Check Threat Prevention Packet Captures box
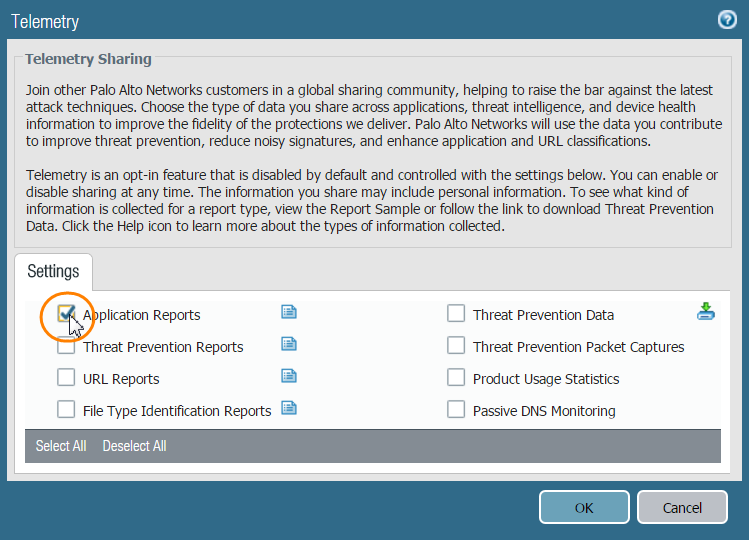 (456, 346)
